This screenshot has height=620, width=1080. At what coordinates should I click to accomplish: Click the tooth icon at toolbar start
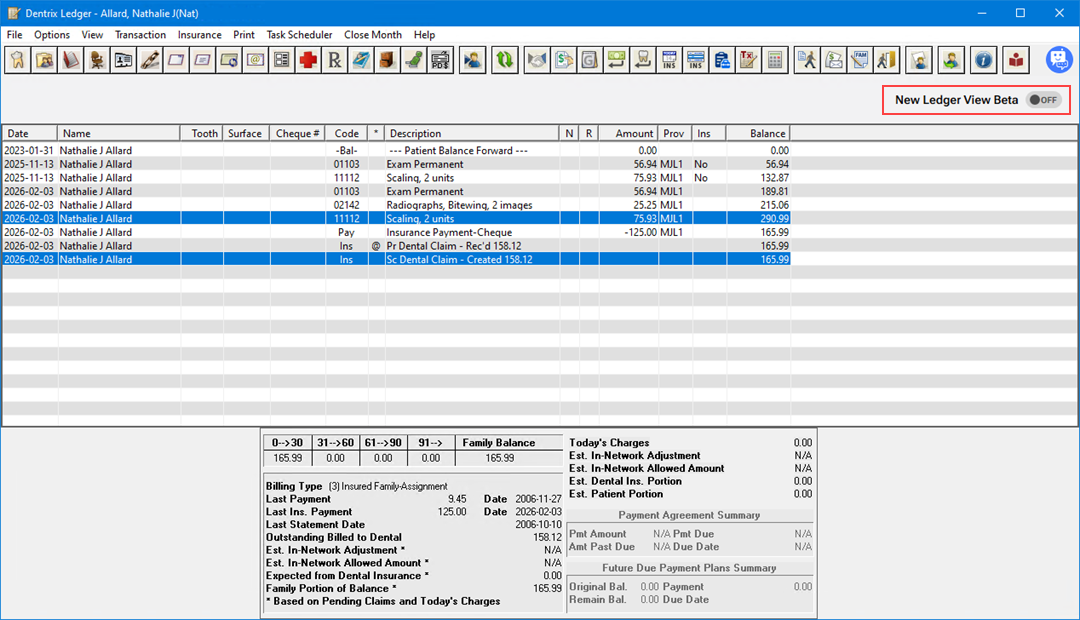17,60
